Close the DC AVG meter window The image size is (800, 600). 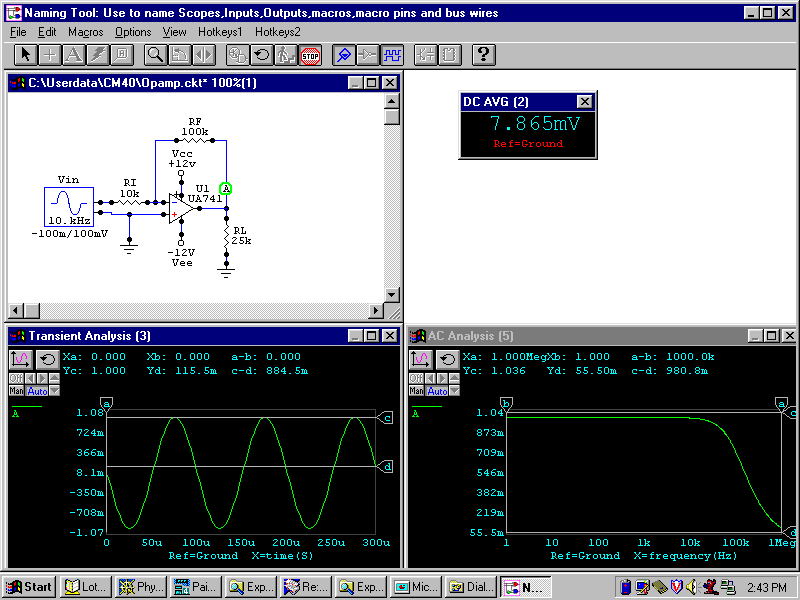click(x=585, y=102)
